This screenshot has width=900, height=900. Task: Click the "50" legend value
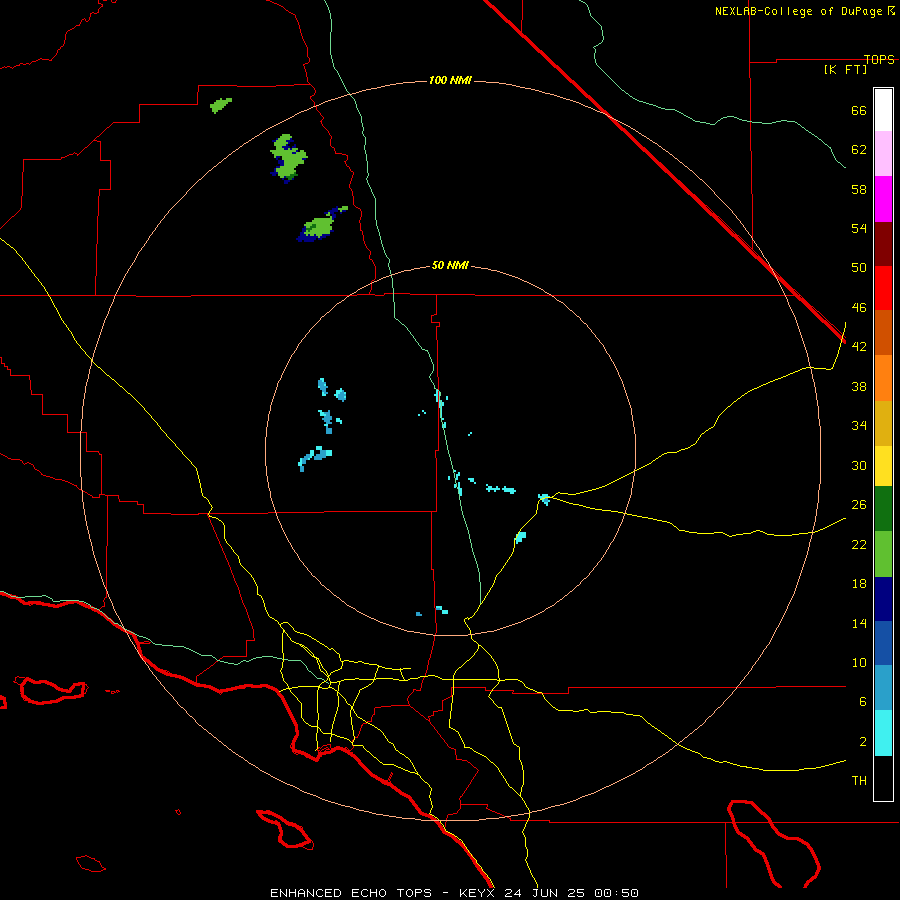(x=859, y=267)
